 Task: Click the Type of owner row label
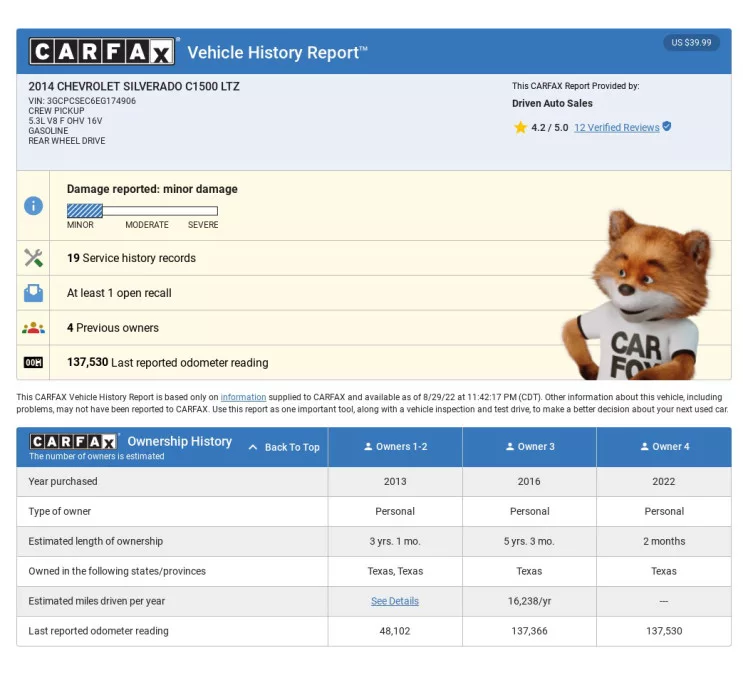60,511
